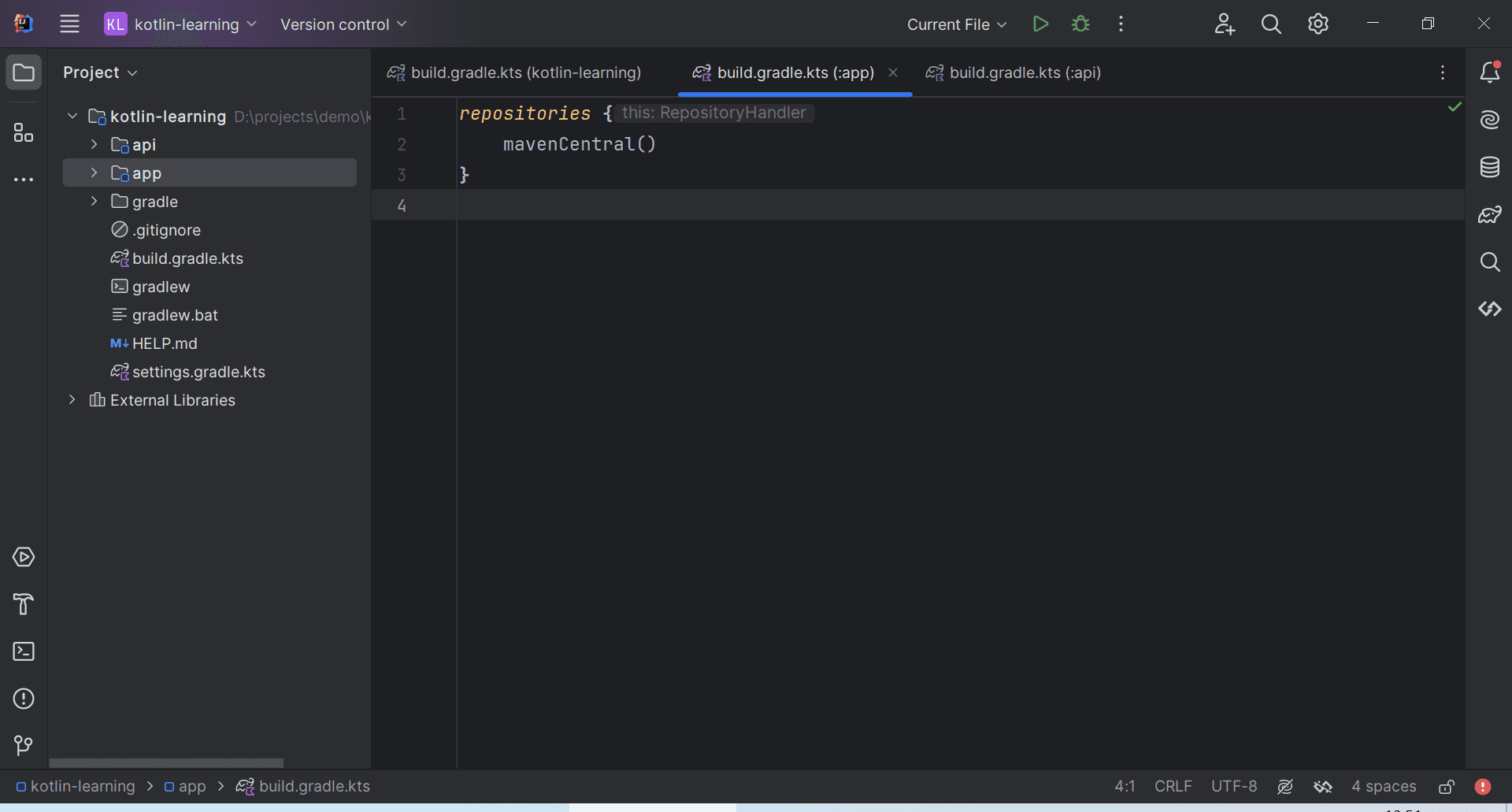Image resolution: width=1512 pixels, height=812 pixels.
Task: Change 4 spaces indent setting
Action: (x=1384, y=786)
